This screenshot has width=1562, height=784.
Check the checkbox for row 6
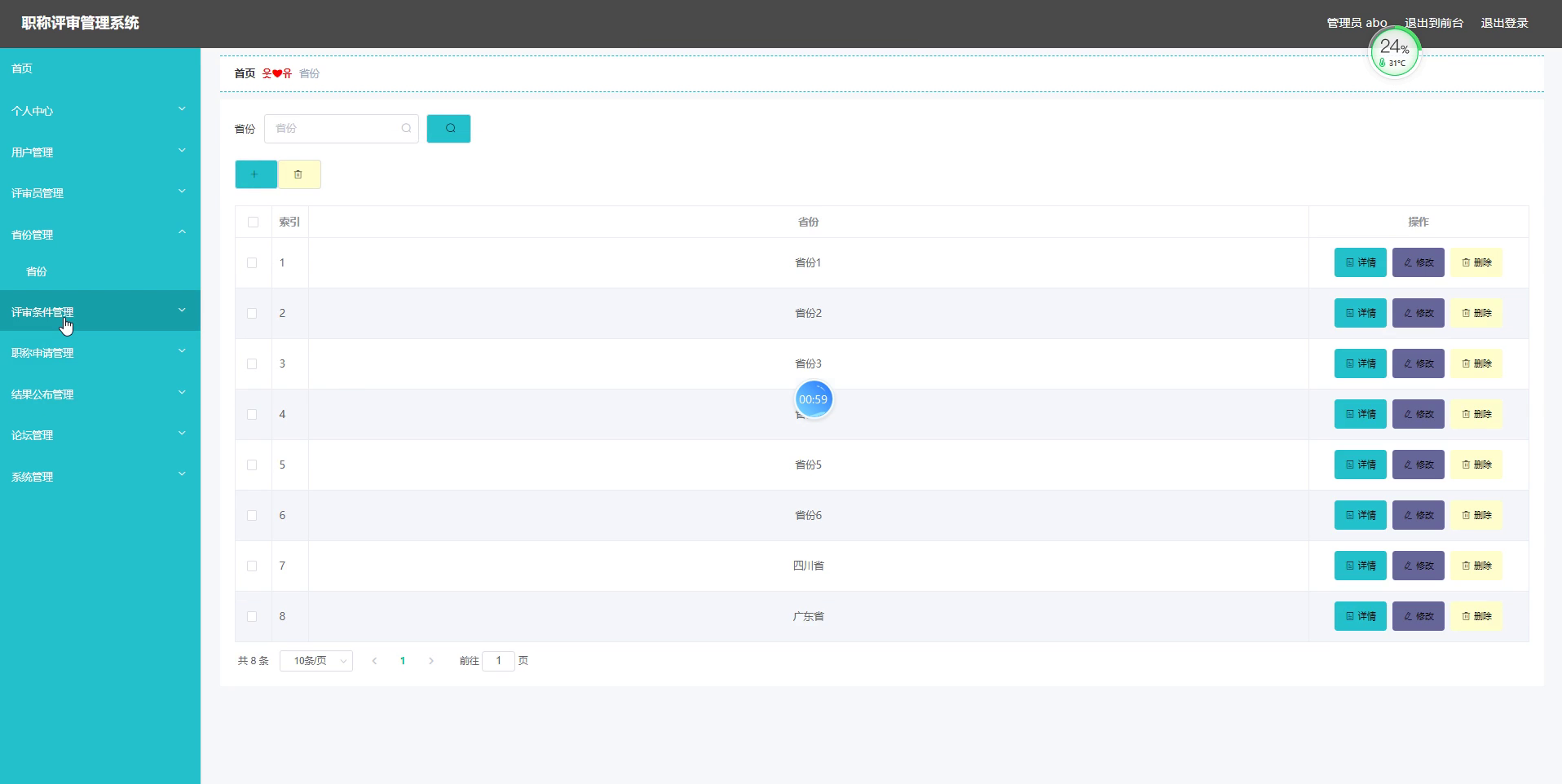click(252, 515)
